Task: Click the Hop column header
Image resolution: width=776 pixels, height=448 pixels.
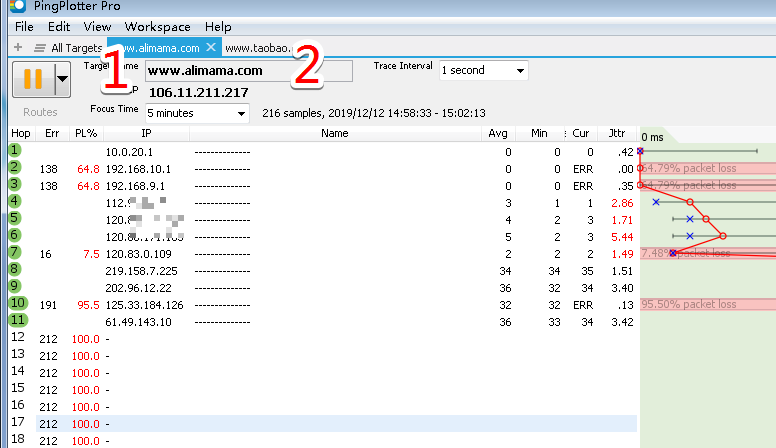Action: (x=21, y=133)
